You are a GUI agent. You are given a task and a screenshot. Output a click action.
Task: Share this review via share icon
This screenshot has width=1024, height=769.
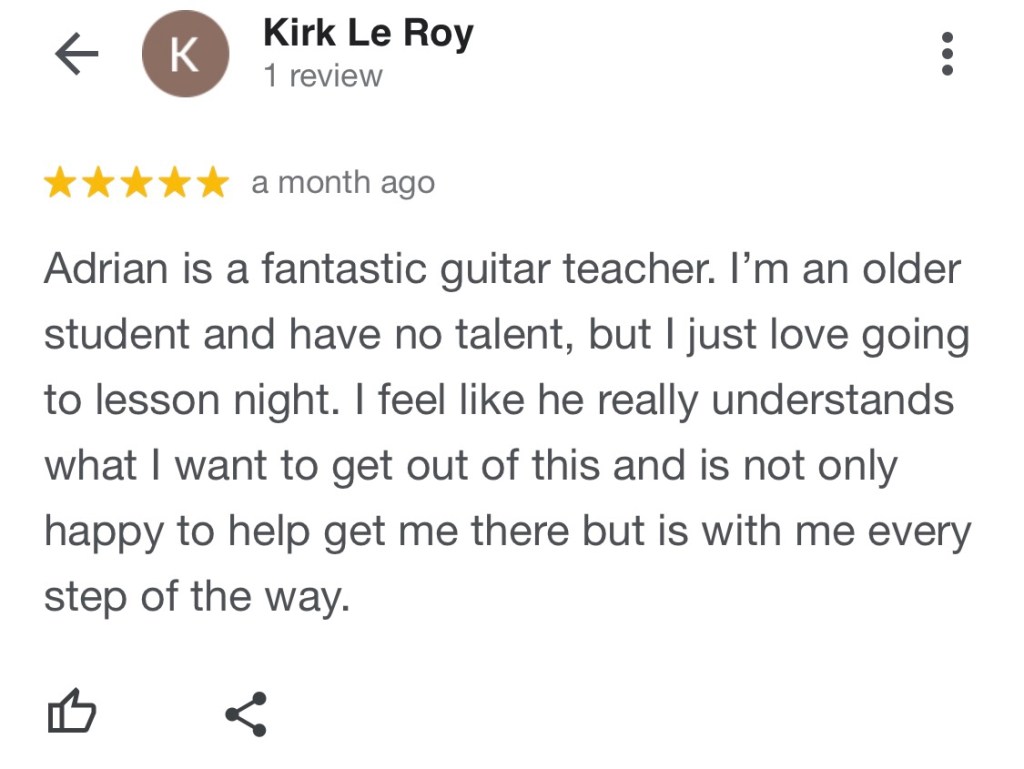(246, 713)
